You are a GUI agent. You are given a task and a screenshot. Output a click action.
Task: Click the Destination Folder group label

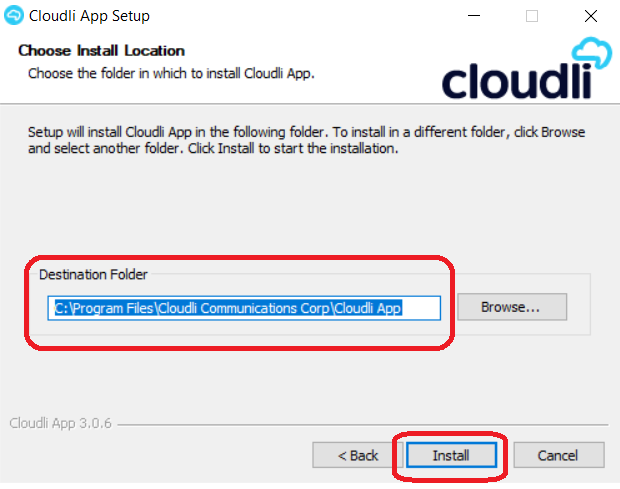coord(93,274)
